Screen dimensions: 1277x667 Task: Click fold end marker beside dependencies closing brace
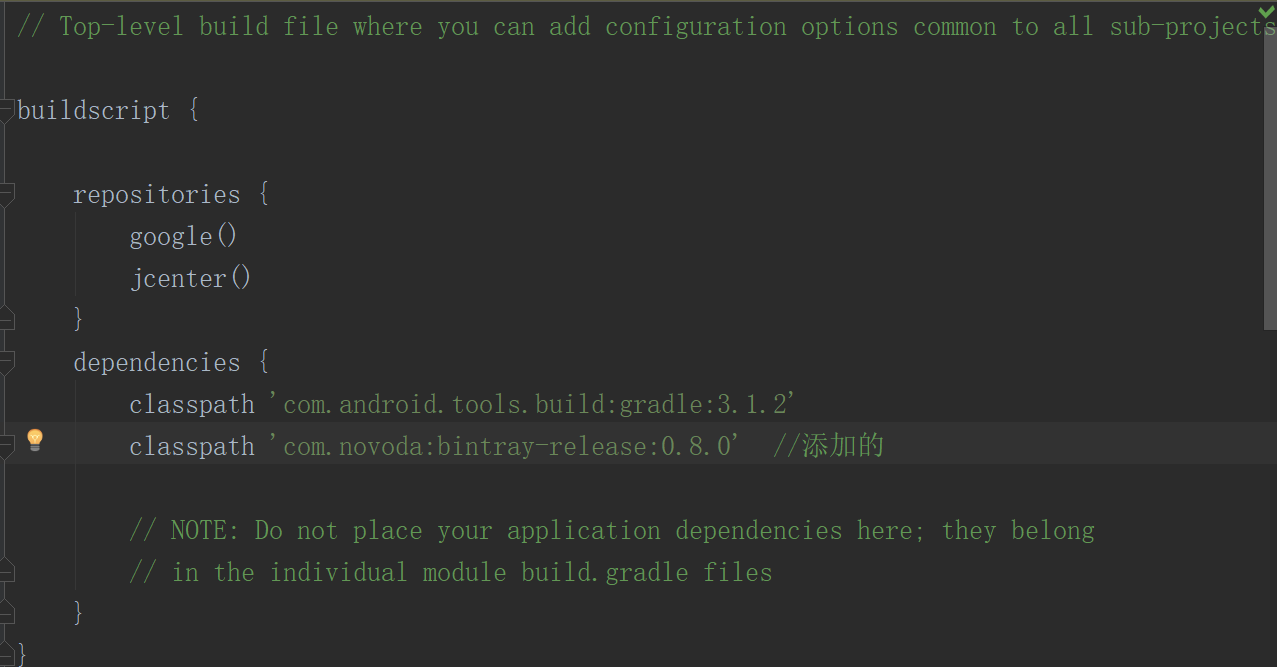(x=6, y=612)
